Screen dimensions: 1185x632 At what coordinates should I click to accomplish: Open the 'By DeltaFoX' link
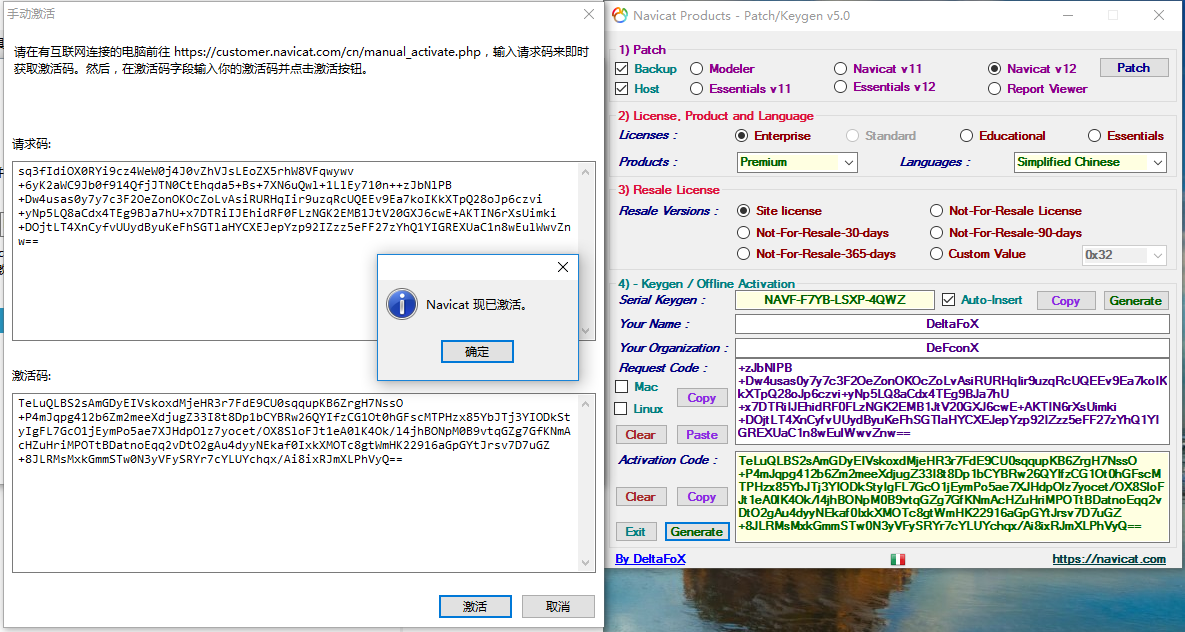click(651, 559)
